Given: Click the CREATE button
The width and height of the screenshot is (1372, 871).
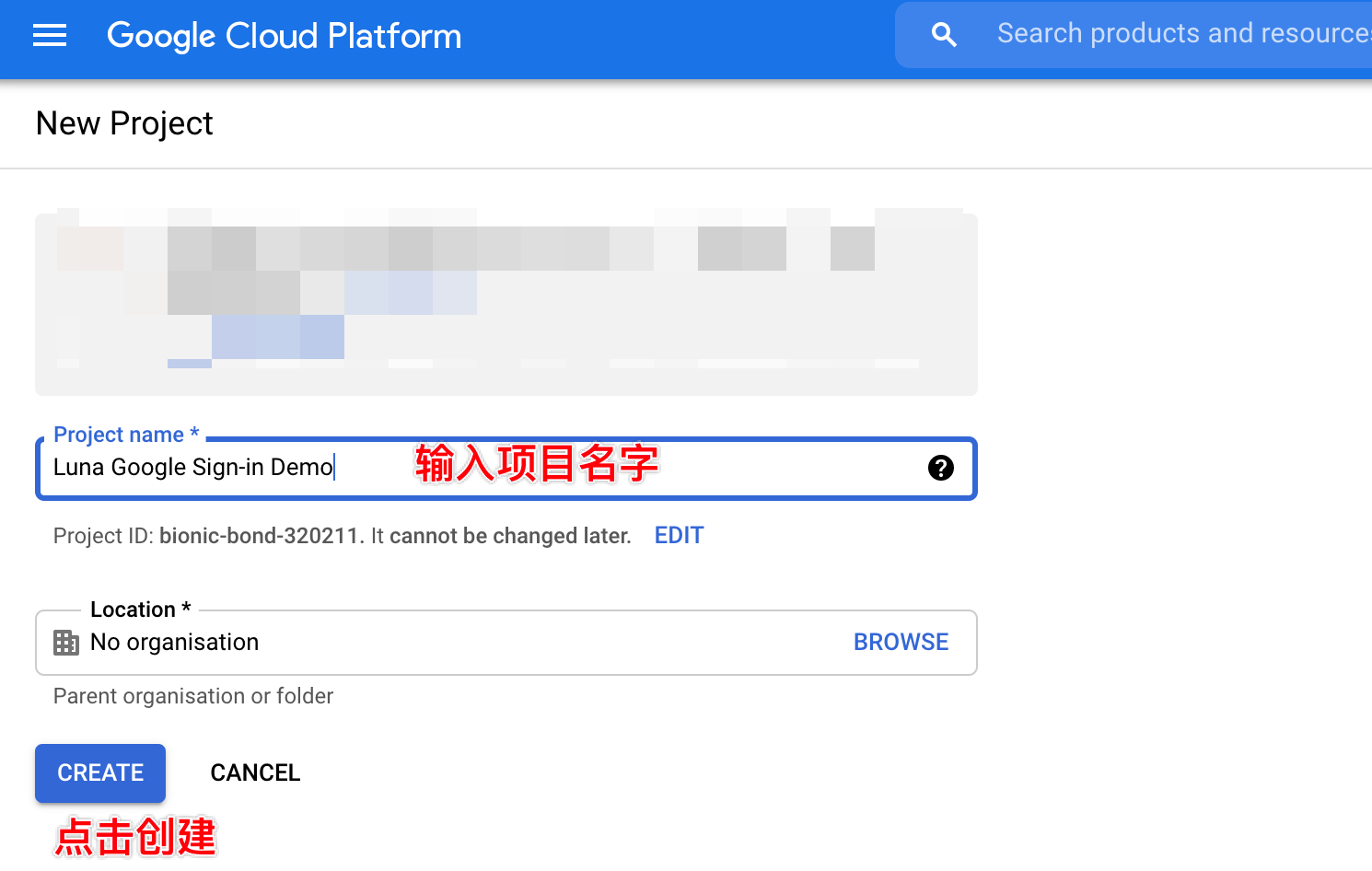Looking at the screenshot, I should click(100, 772).
